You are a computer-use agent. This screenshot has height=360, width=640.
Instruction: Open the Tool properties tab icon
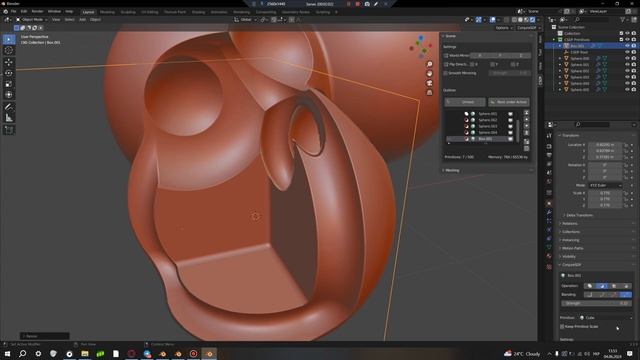pos(549,135)
